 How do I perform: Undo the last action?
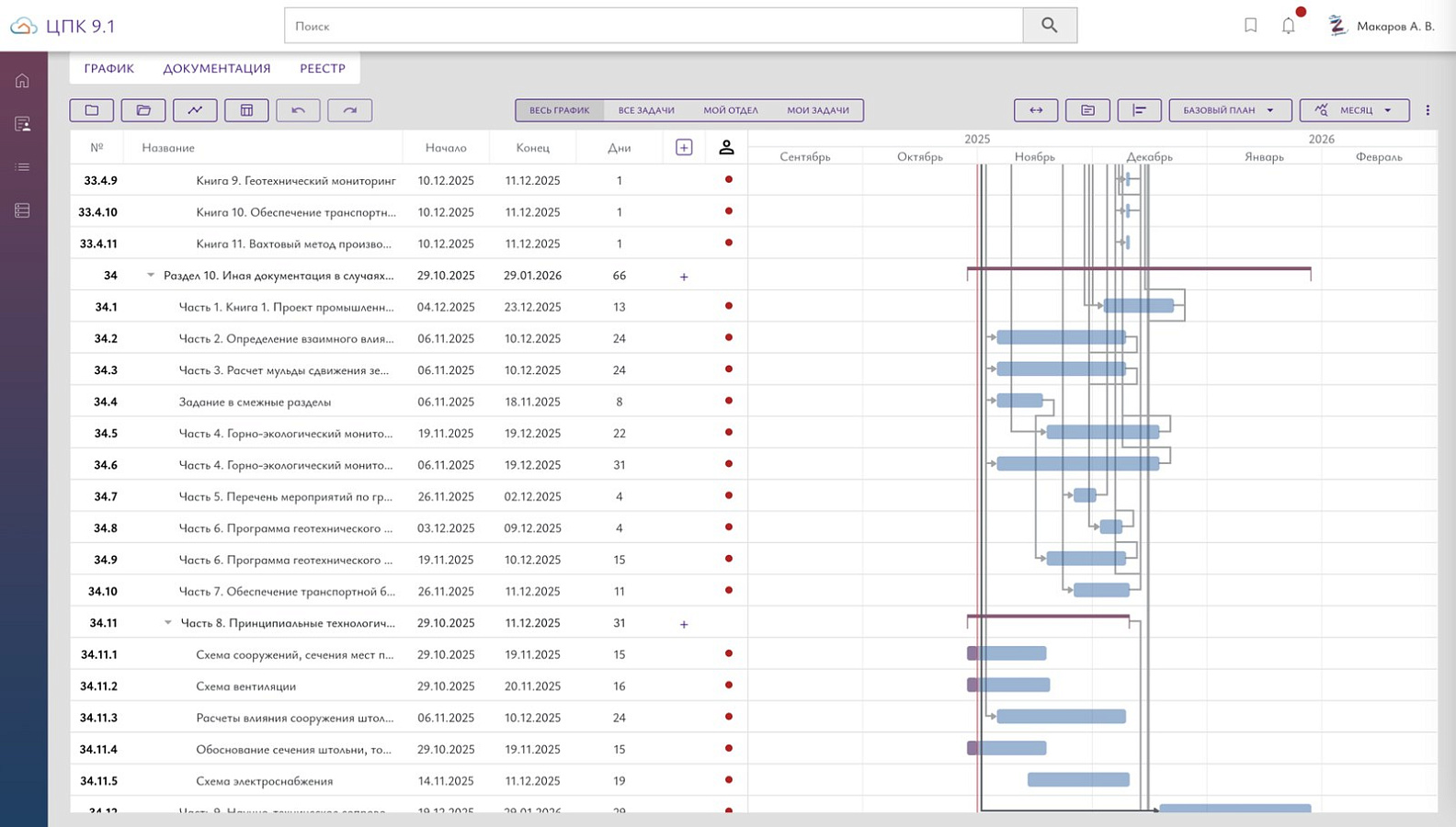point(298,110)
